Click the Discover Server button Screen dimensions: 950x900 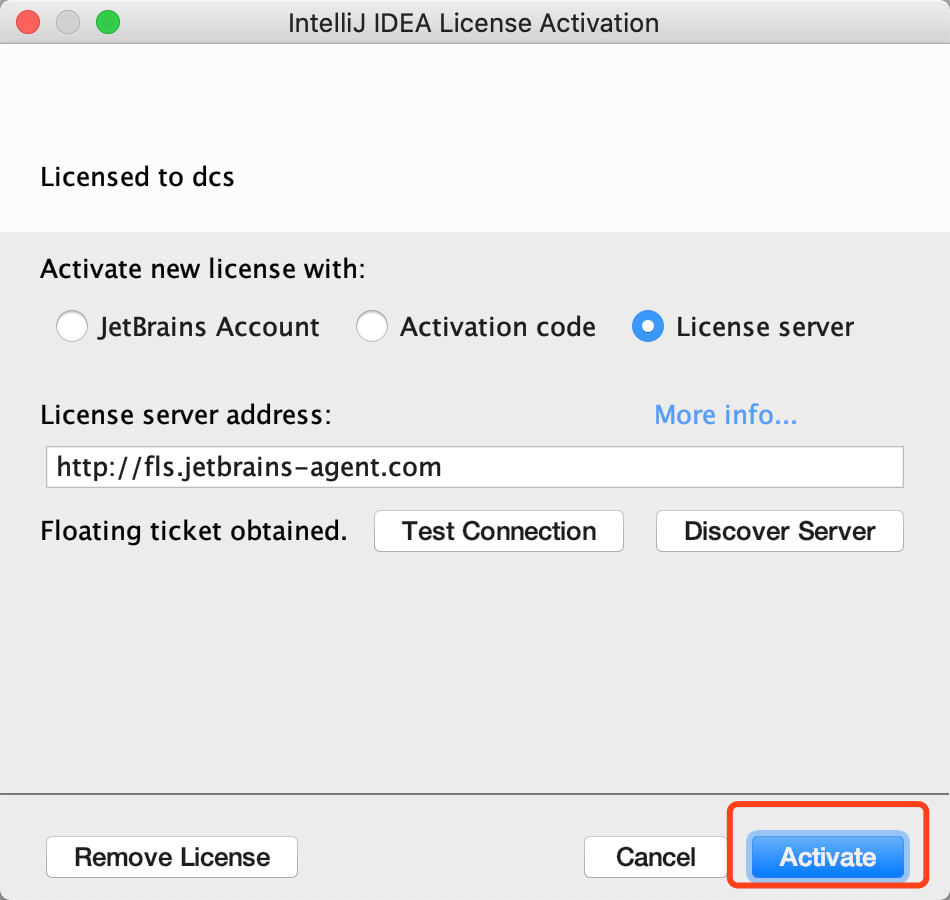(780, 531)
